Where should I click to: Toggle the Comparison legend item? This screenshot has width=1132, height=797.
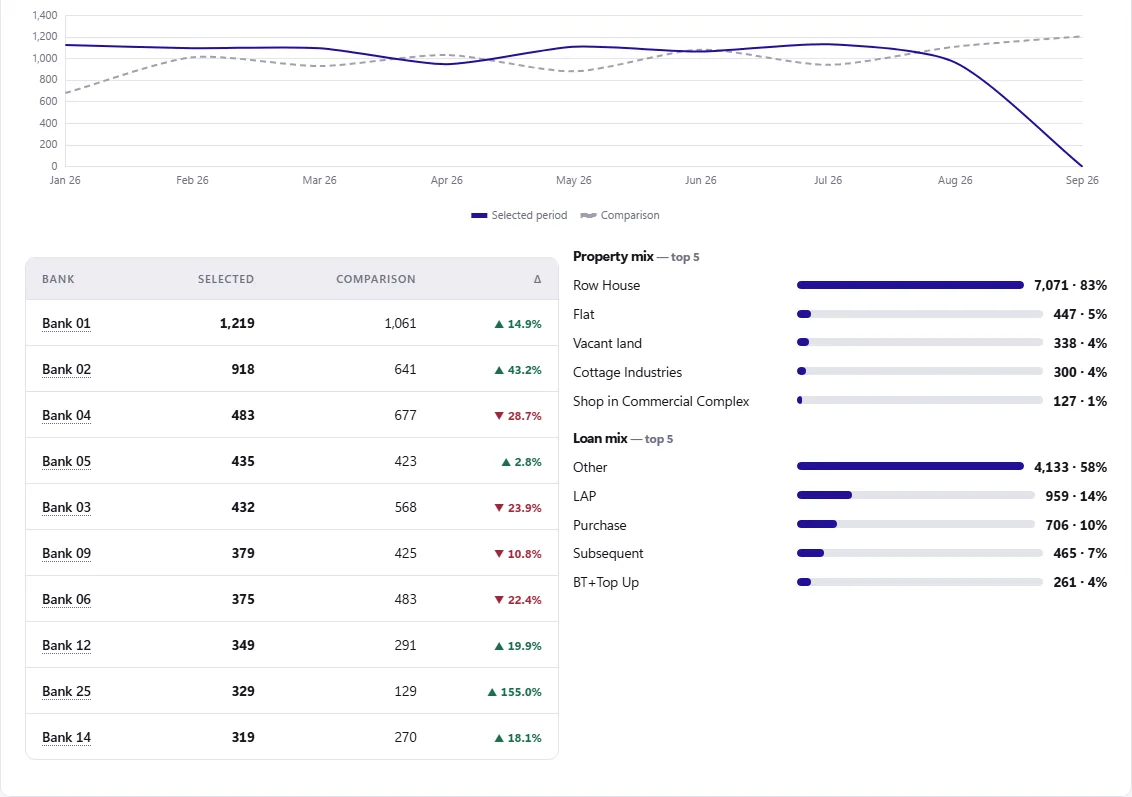[620, 215]
